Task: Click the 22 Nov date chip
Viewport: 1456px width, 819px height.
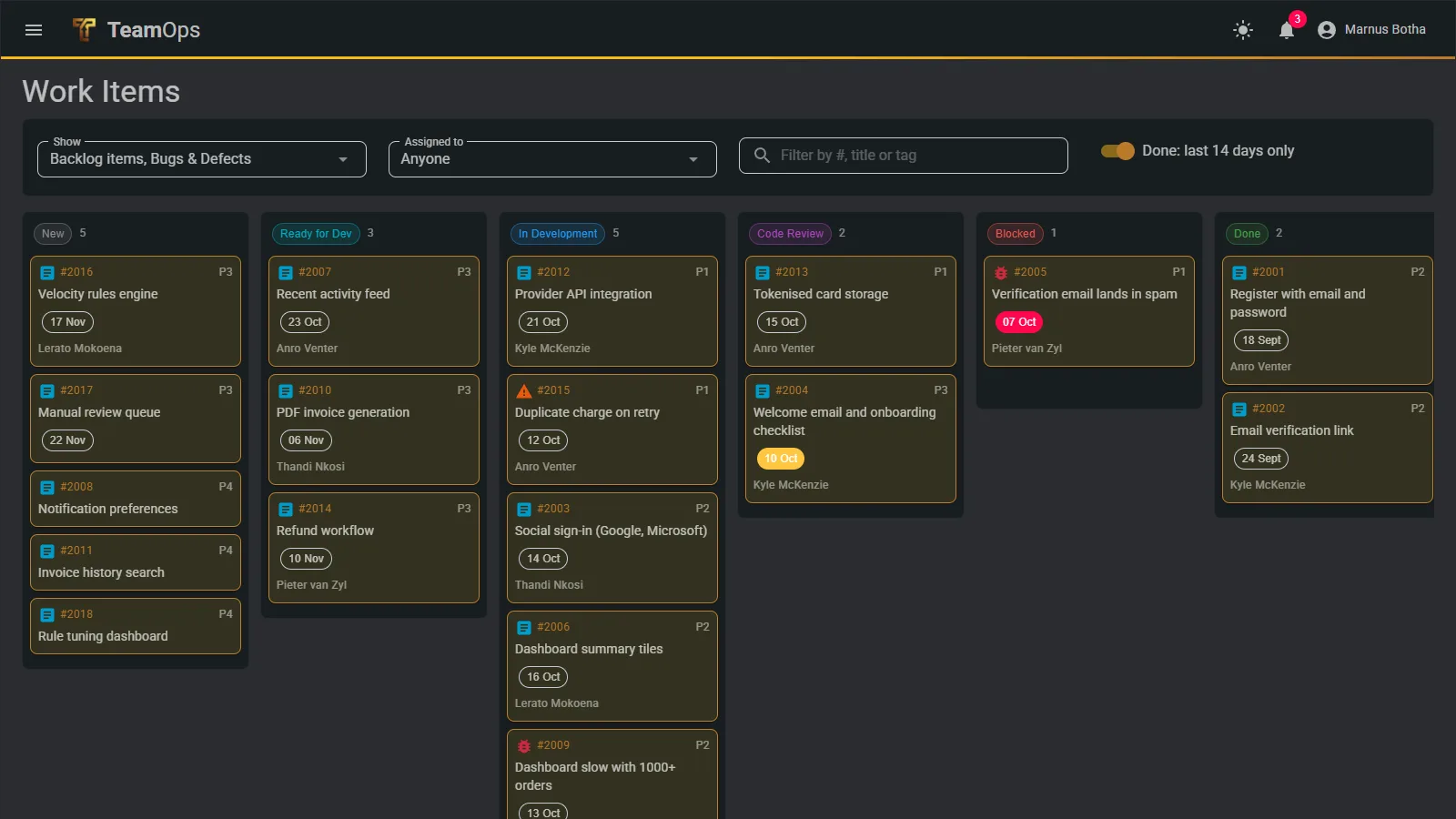Action: [x=68, y=440]
